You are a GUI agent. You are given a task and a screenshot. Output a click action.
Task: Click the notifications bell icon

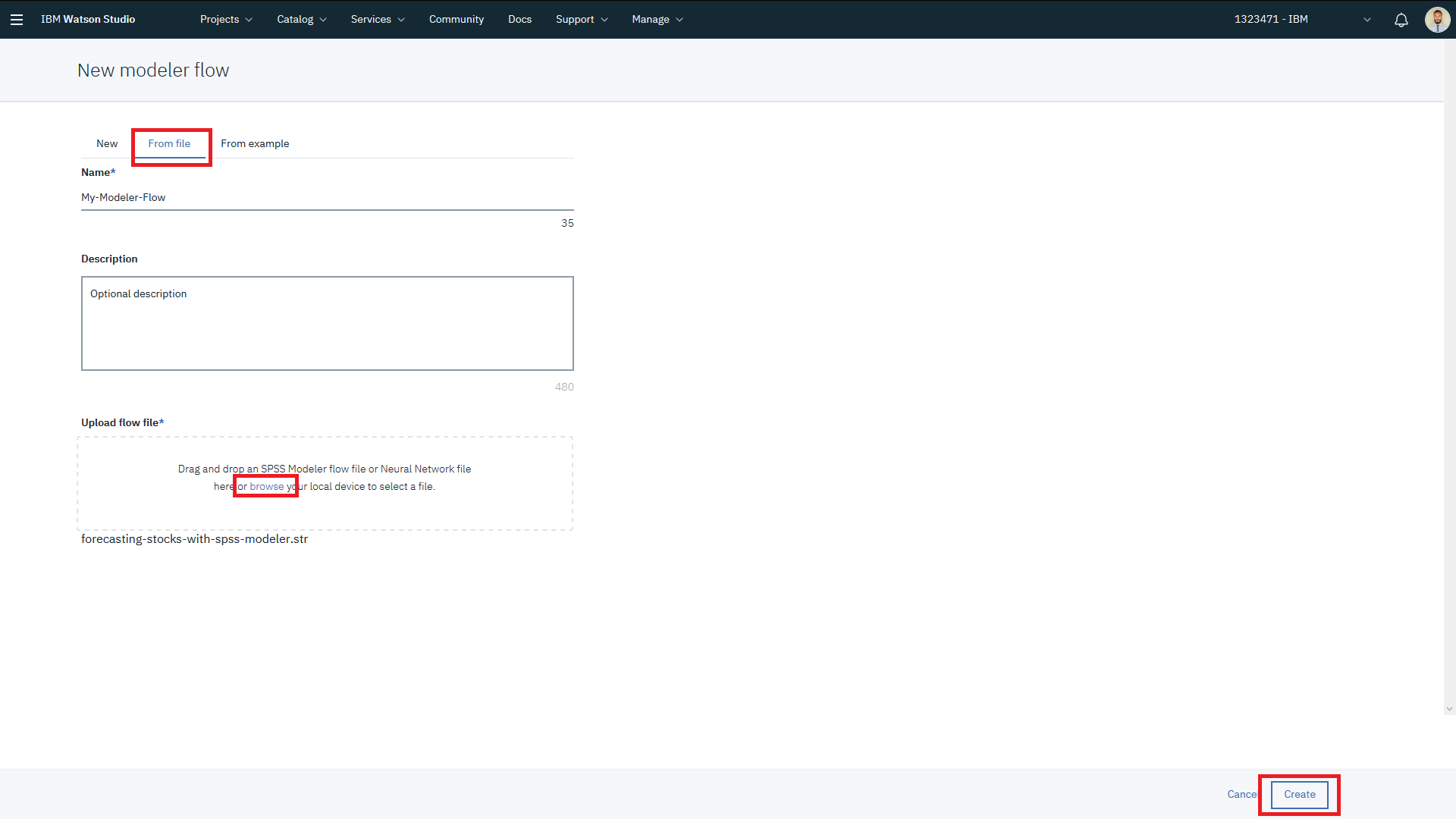click(1401, 20)
